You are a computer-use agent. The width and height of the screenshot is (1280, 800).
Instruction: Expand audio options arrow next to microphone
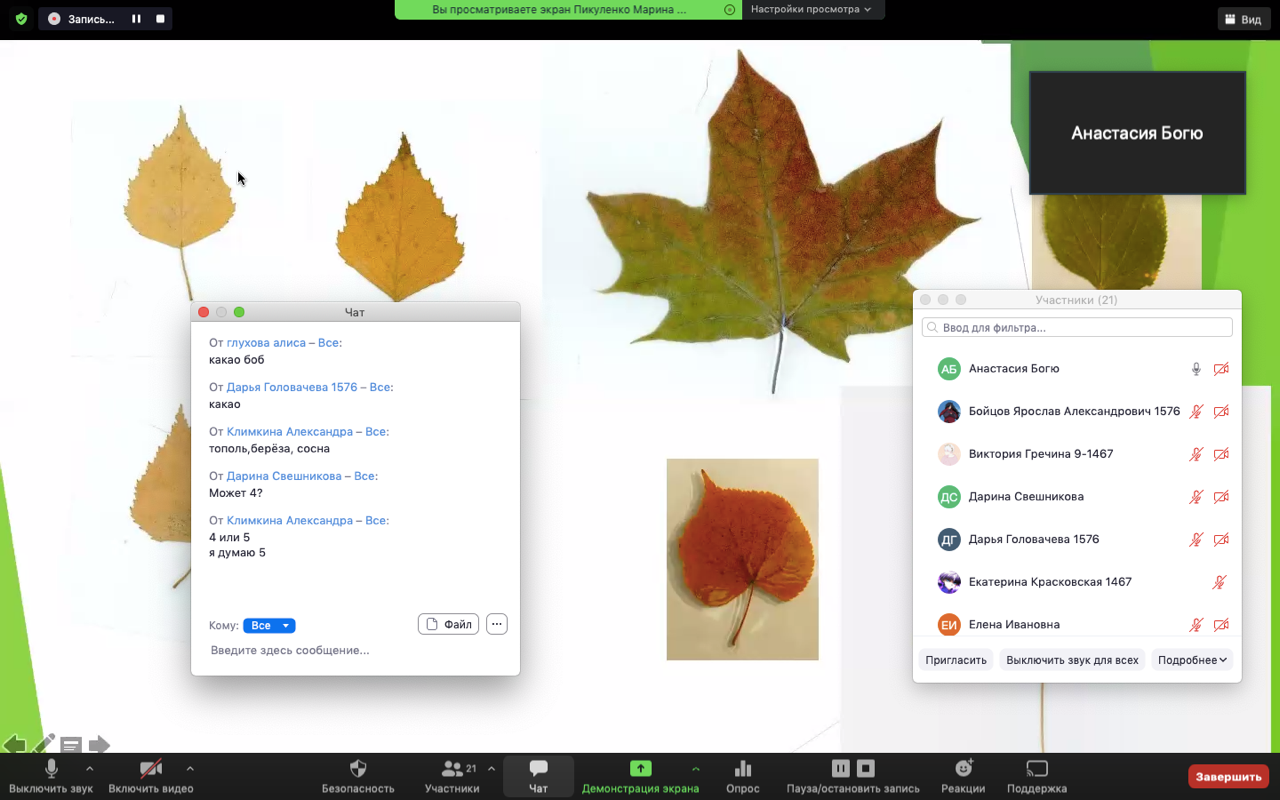[x=90, y=769]
